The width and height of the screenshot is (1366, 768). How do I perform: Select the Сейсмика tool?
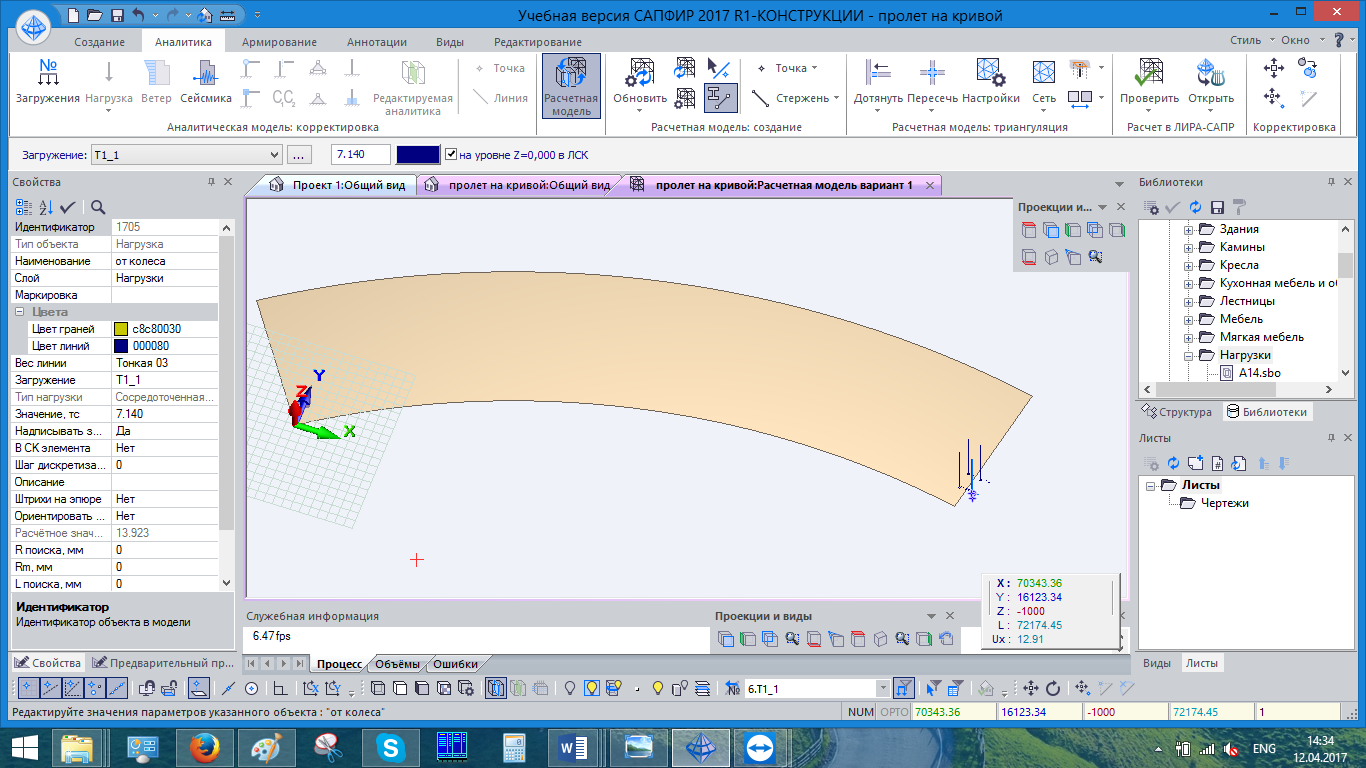click(x=206, y=81)
